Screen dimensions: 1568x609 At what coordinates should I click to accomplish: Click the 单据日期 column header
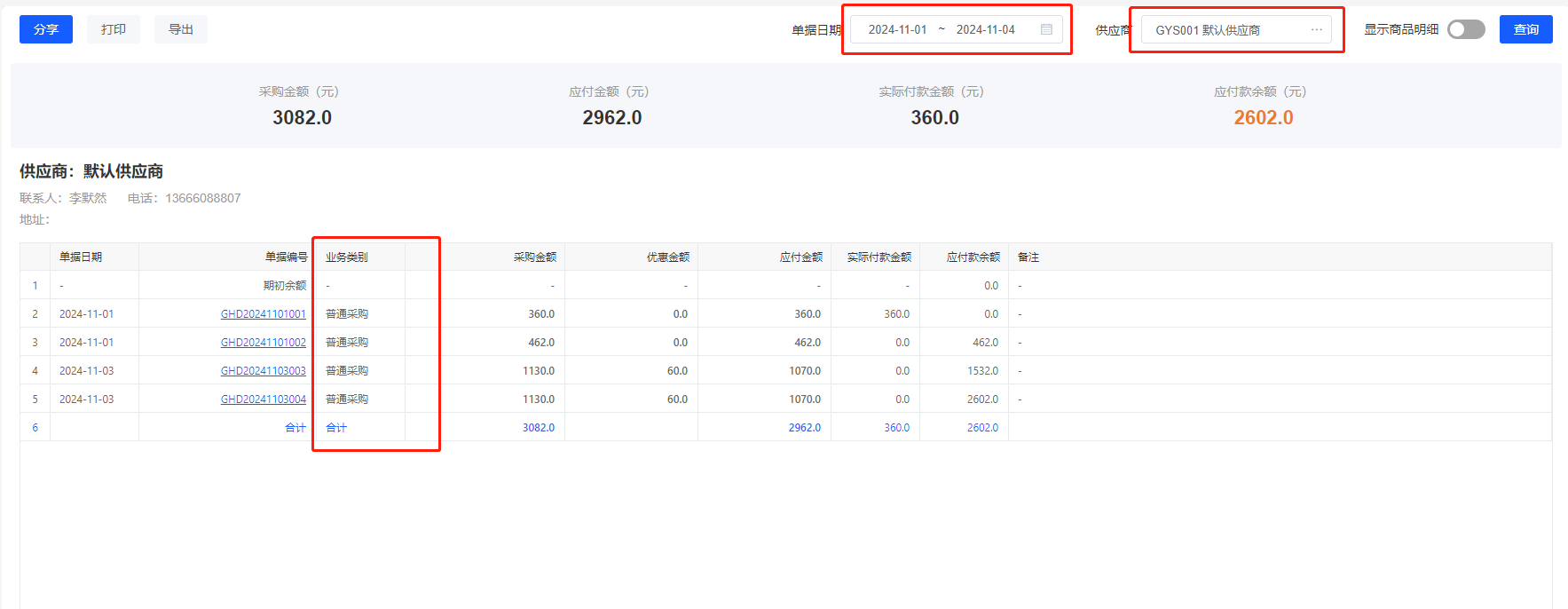81,257
